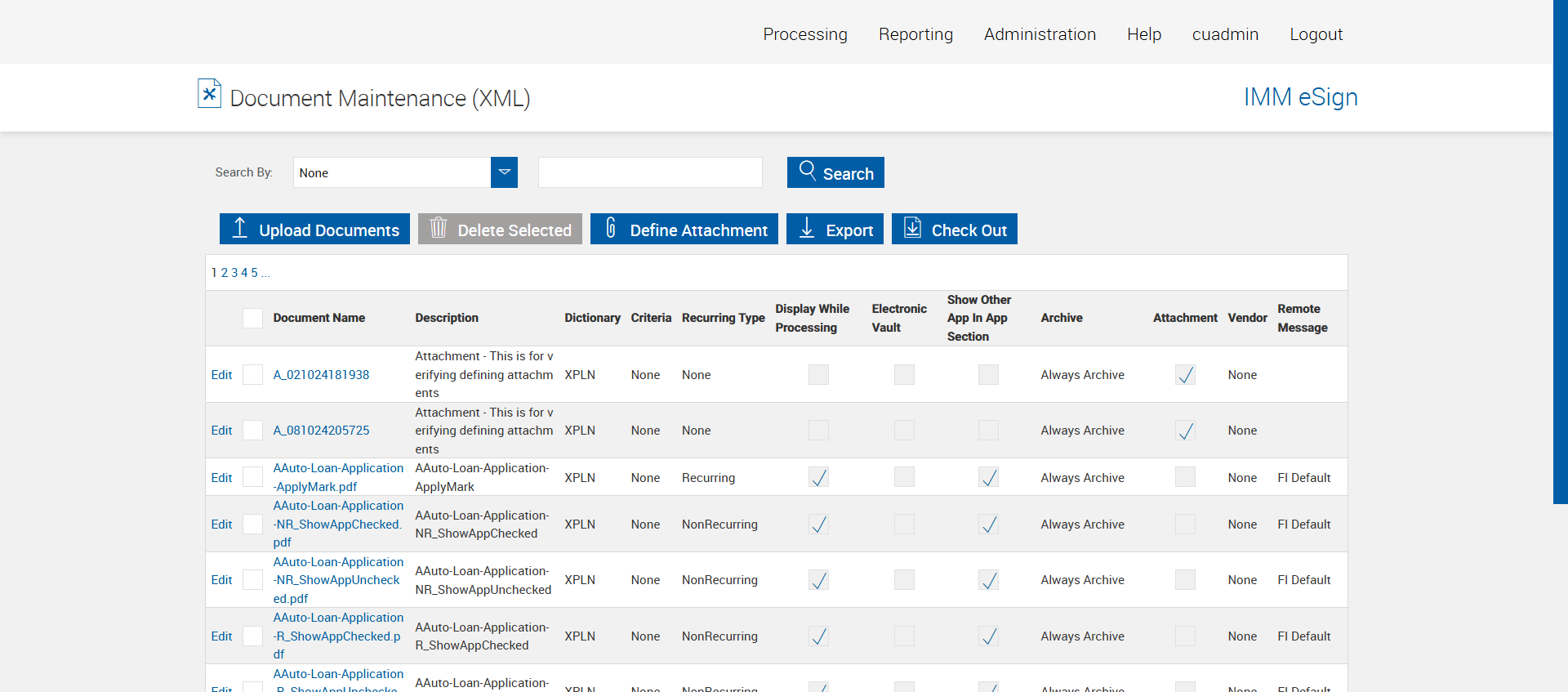Open the Processing menu
The image size is (1568, 692).
[x=804, y=34]
